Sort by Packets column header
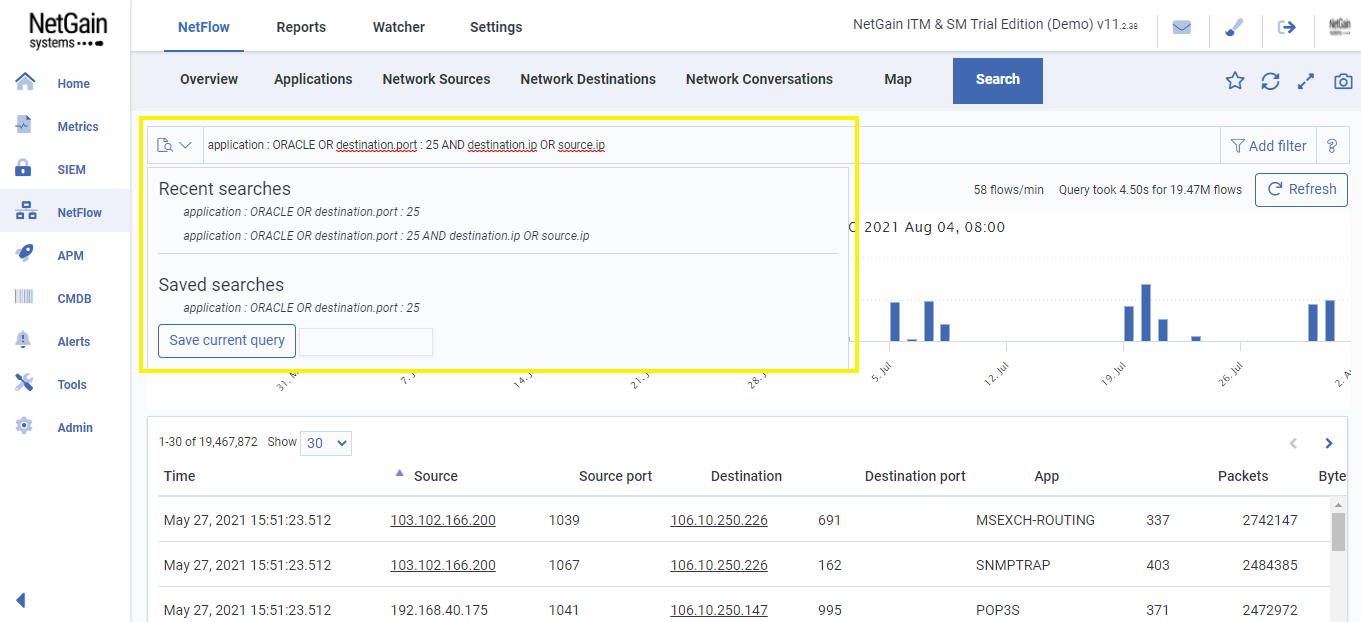Viewport: 1361px width, 622px height. [1243, 476]
